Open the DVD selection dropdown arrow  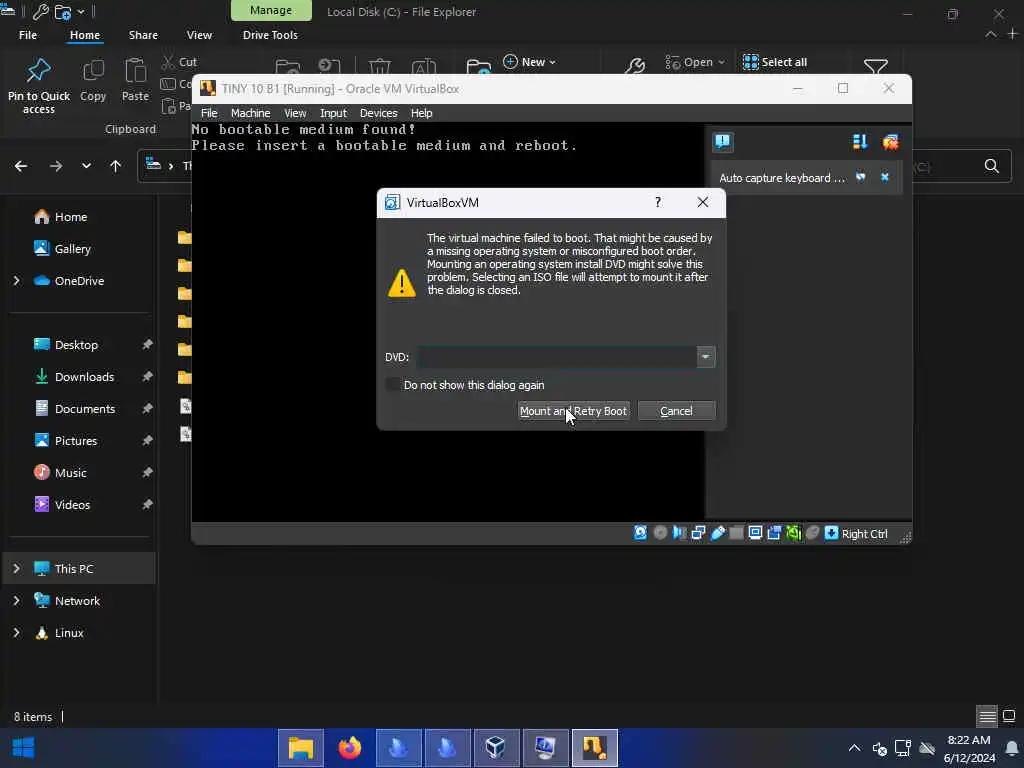point(705,357)
